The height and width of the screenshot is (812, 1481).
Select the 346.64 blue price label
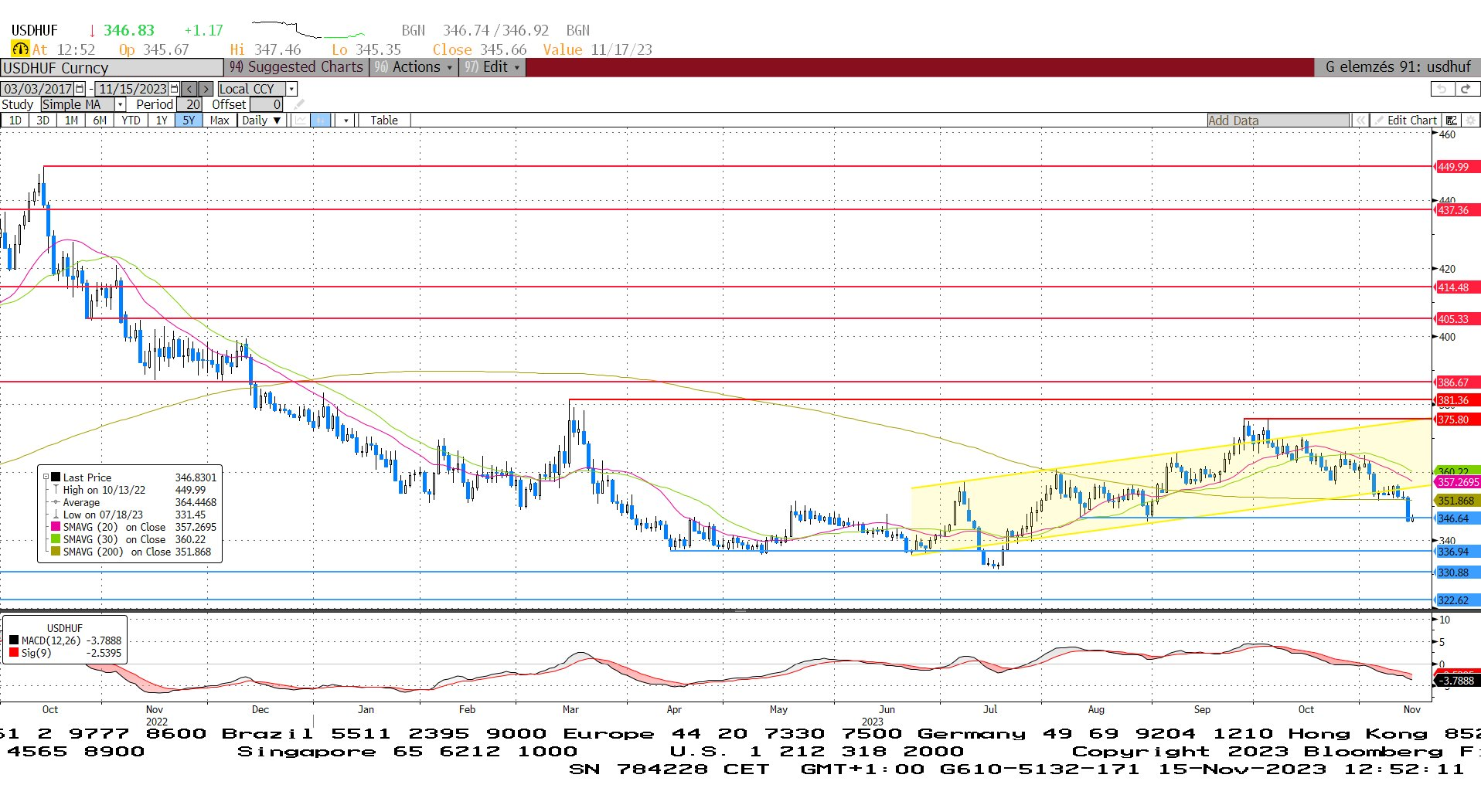point(1456,518)
